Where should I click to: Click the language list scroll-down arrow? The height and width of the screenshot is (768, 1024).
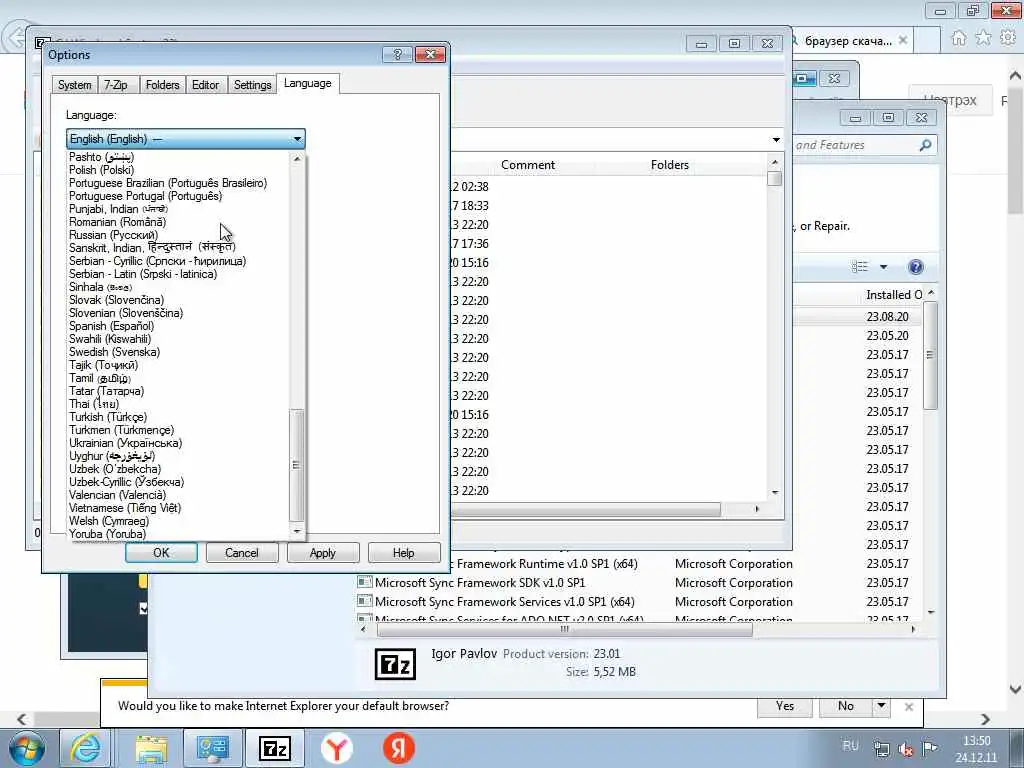click(297, 532)
